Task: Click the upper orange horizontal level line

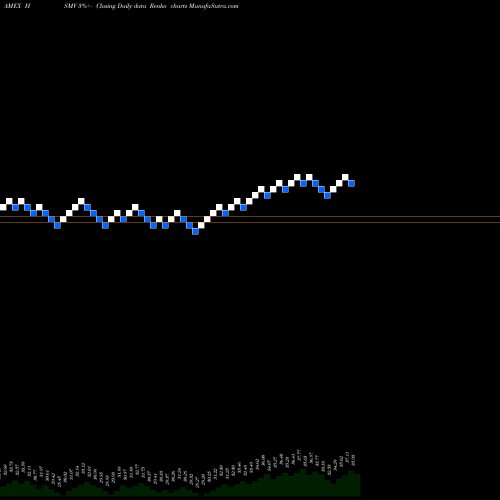Action: pos(250,217)
